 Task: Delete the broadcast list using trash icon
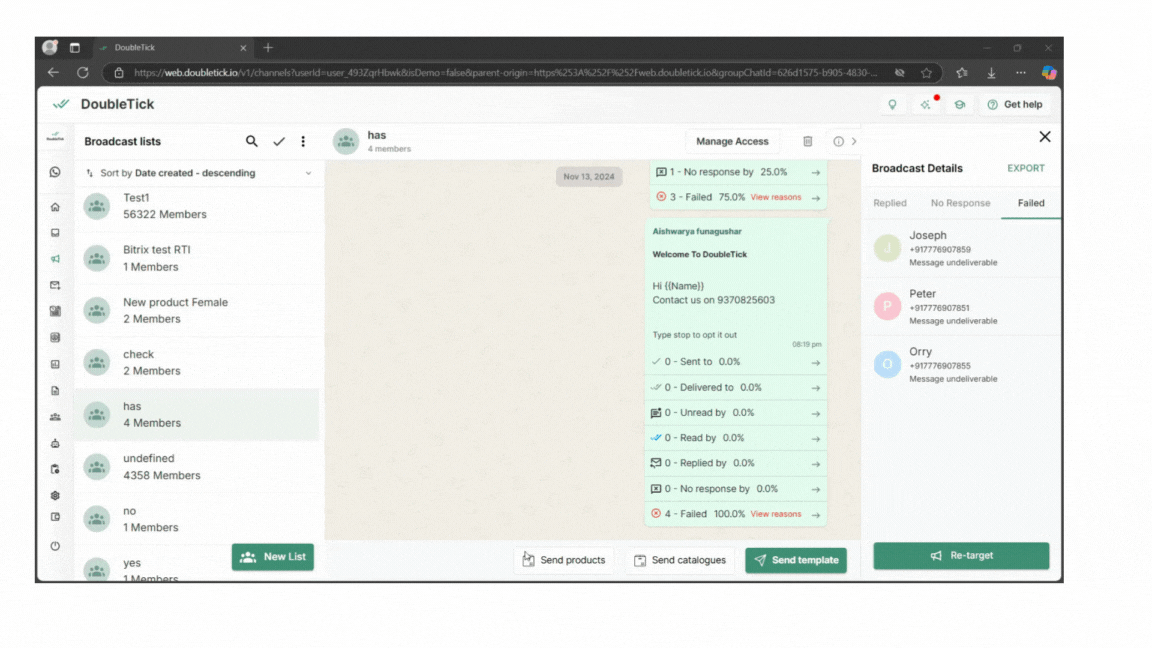(808, 142)
